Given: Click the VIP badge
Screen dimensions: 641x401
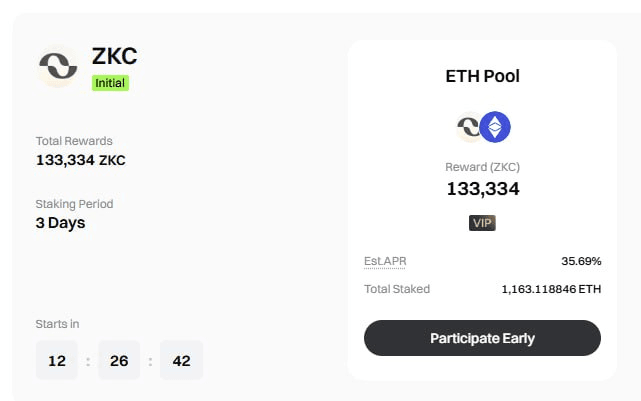Looking at the screenshot, I should pos(482,223).
